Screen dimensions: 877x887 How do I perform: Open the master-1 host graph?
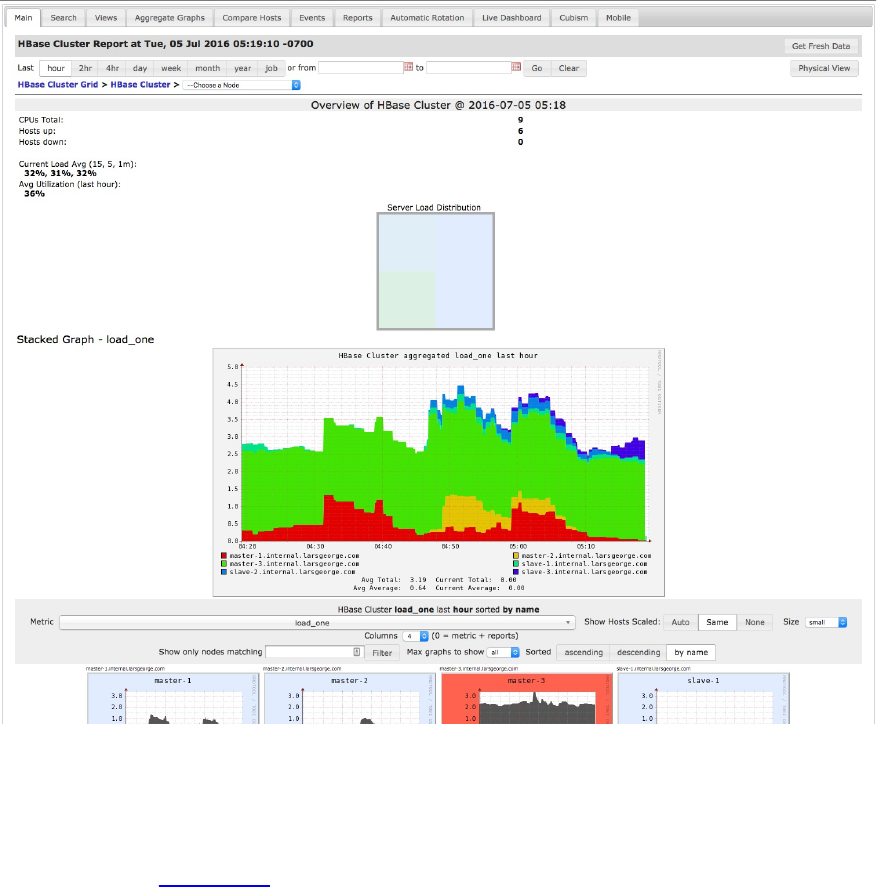pos(173,699)
